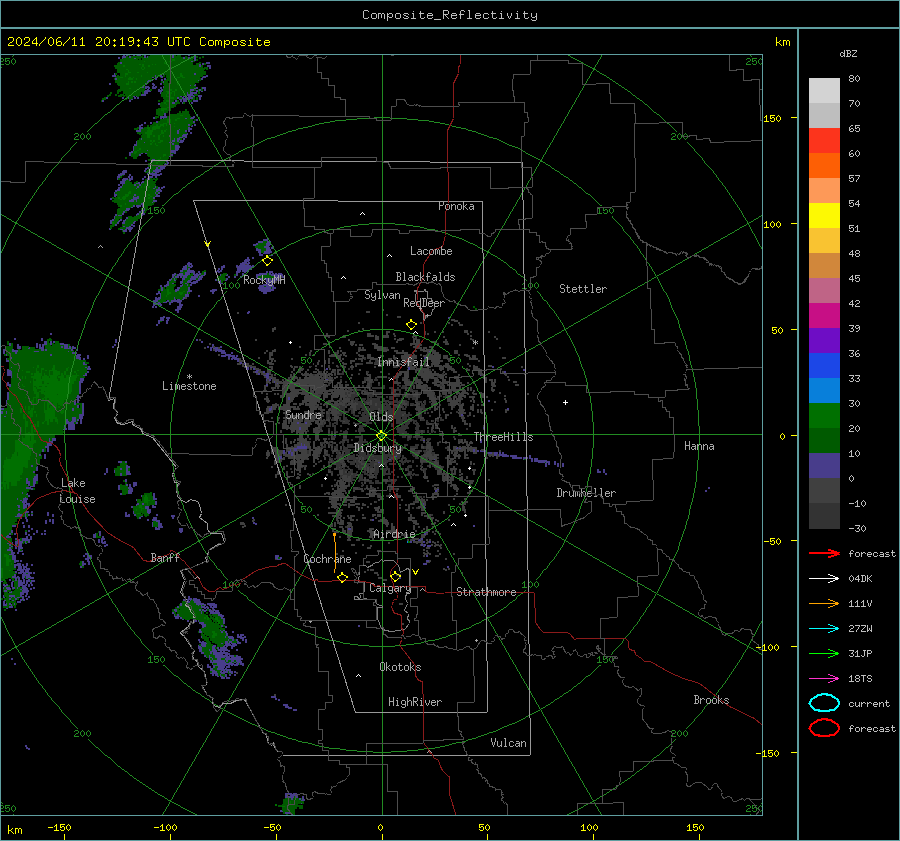Click the Stettler city label
The width and height of the screenshot is (900, 841).
point(583,289)
